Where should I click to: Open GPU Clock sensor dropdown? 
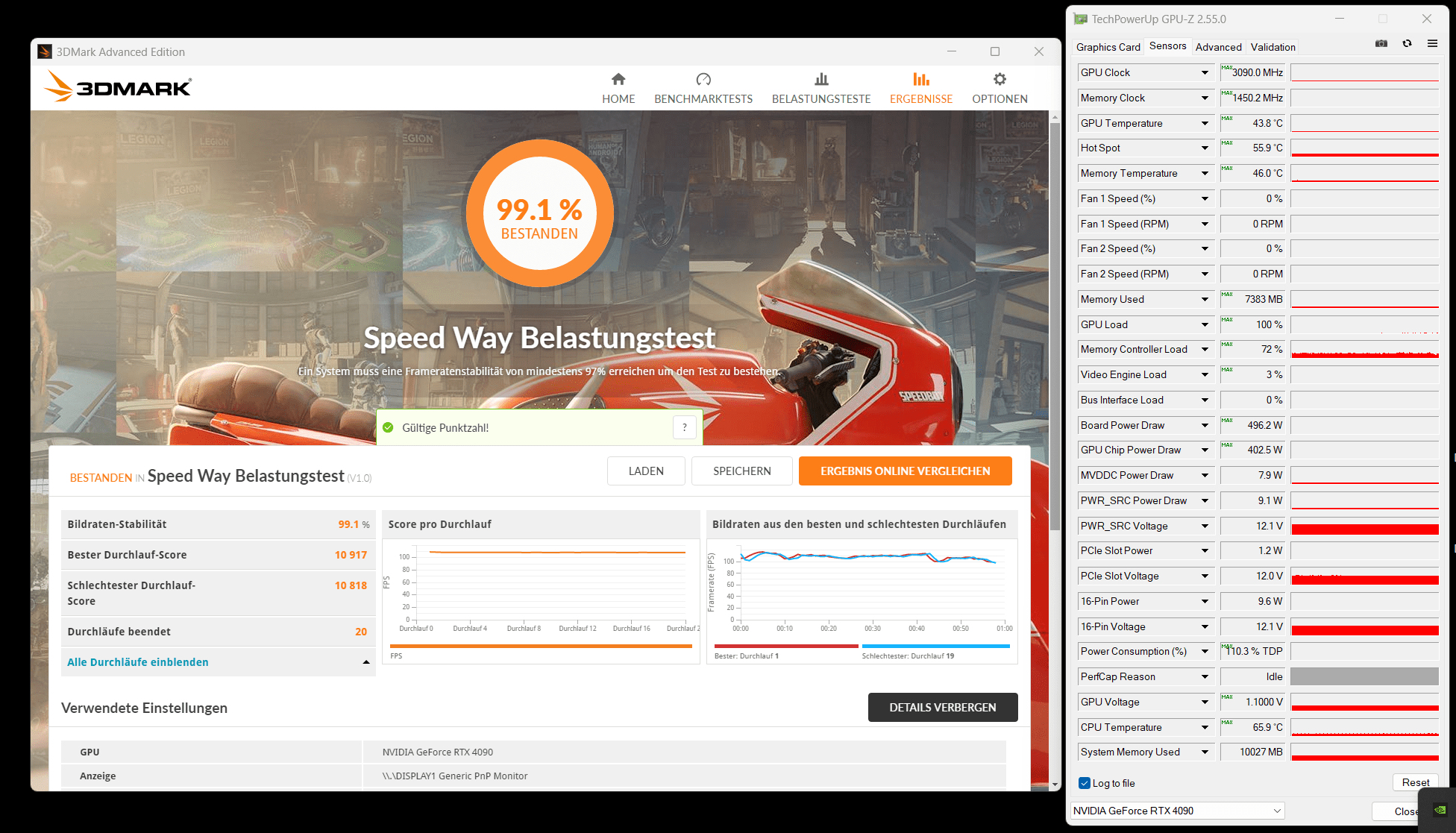1205,72
